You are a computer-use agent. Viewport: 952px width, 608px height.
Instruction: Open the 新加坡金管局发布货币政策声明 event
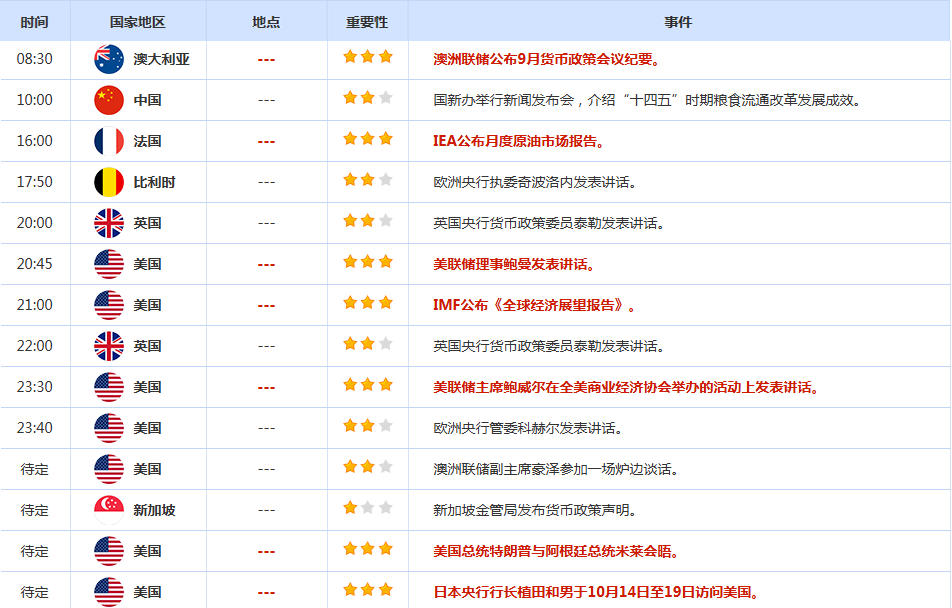(x=535, y=510)
